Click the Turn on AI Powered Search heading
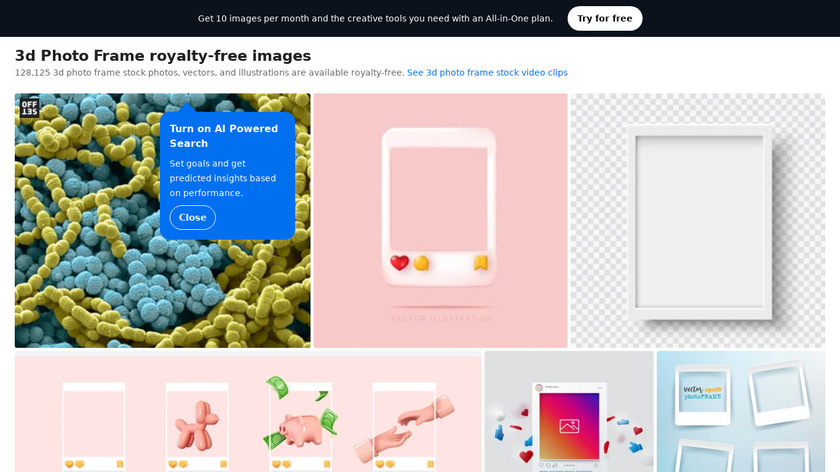Screen dimensions: 840x472 224,136
